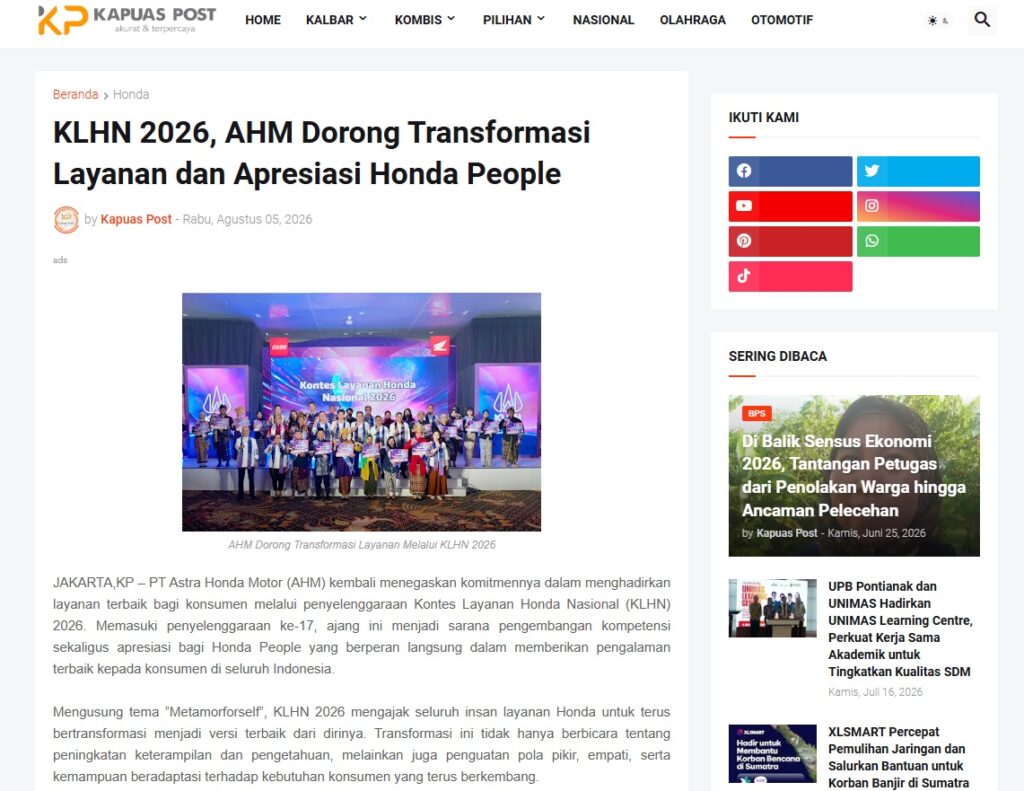
Task: Click the date Kamis, Juli 16, 2026
Action: tap(875, 692)
